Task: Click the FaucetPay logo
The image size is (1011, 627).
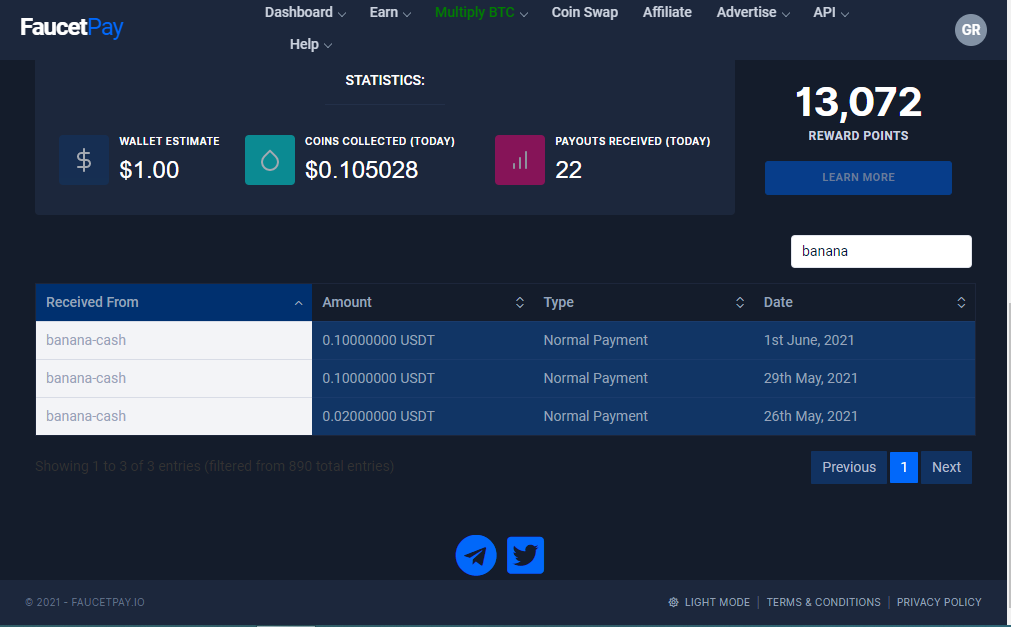Action: click(72, 27)
